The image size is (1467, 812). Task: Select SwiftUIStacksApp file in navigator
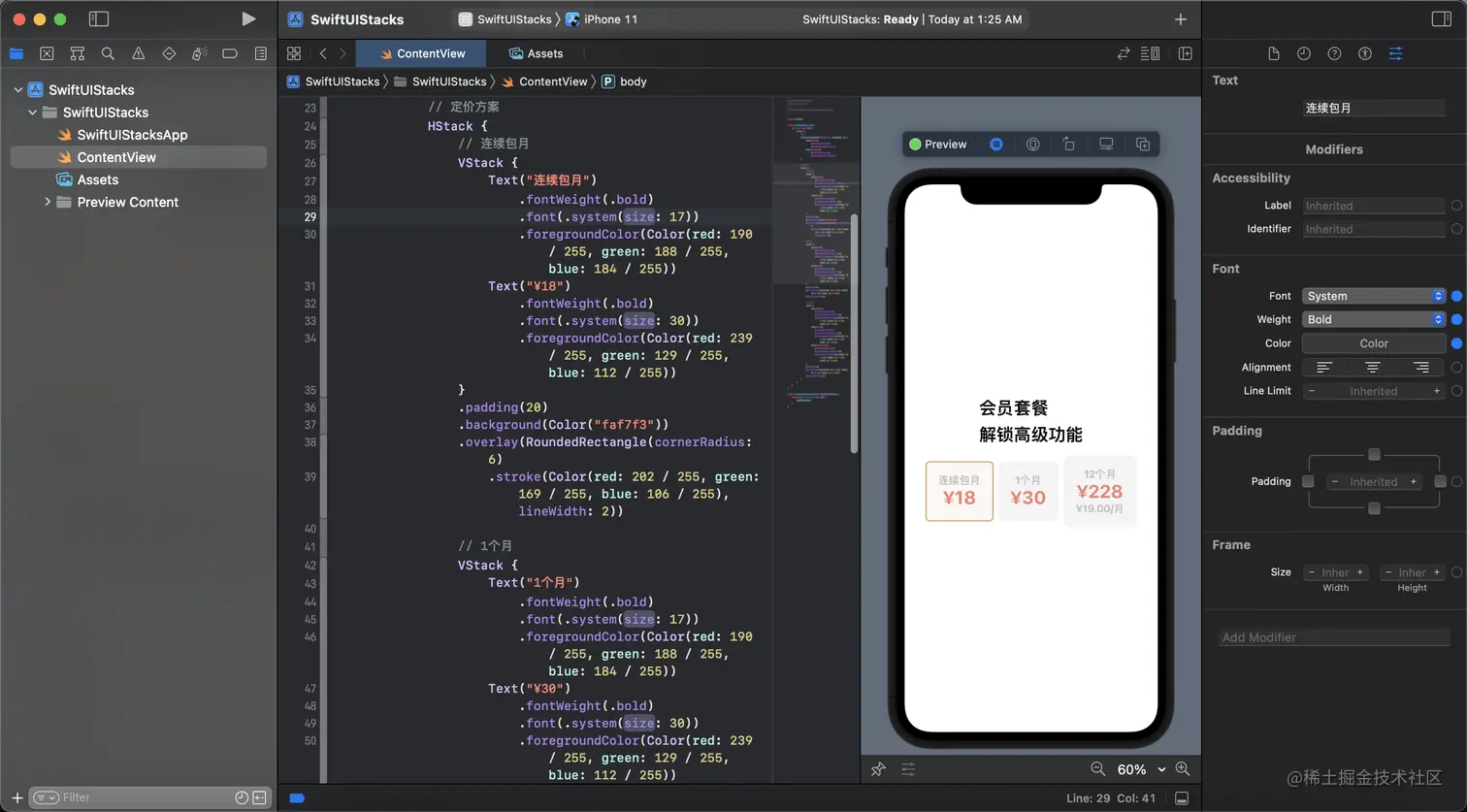pos(132,135)
